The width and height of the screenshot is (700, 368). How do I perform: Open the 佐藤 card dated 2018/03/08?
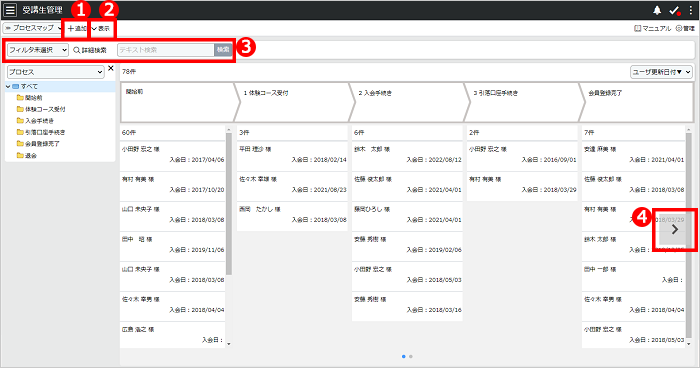click(633, 185)
